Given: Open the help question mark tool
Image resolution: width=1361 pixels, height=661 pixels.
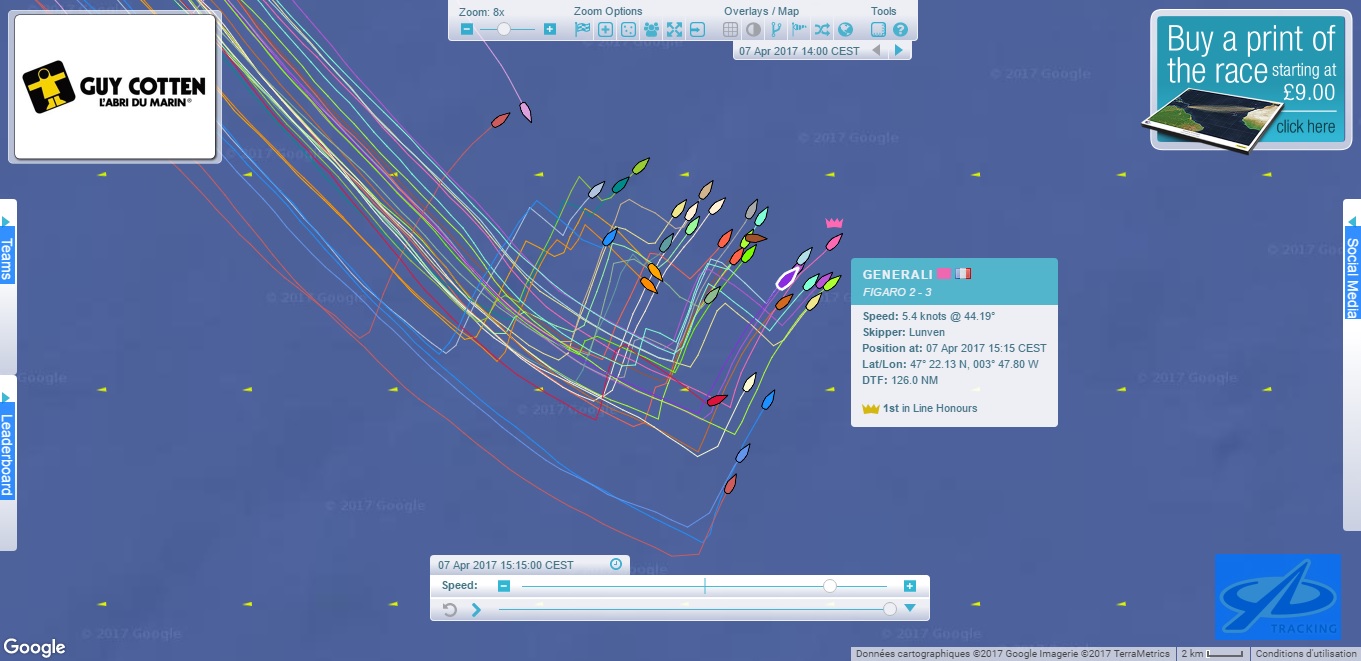Looking at the screenshot, I should (900, 30).
